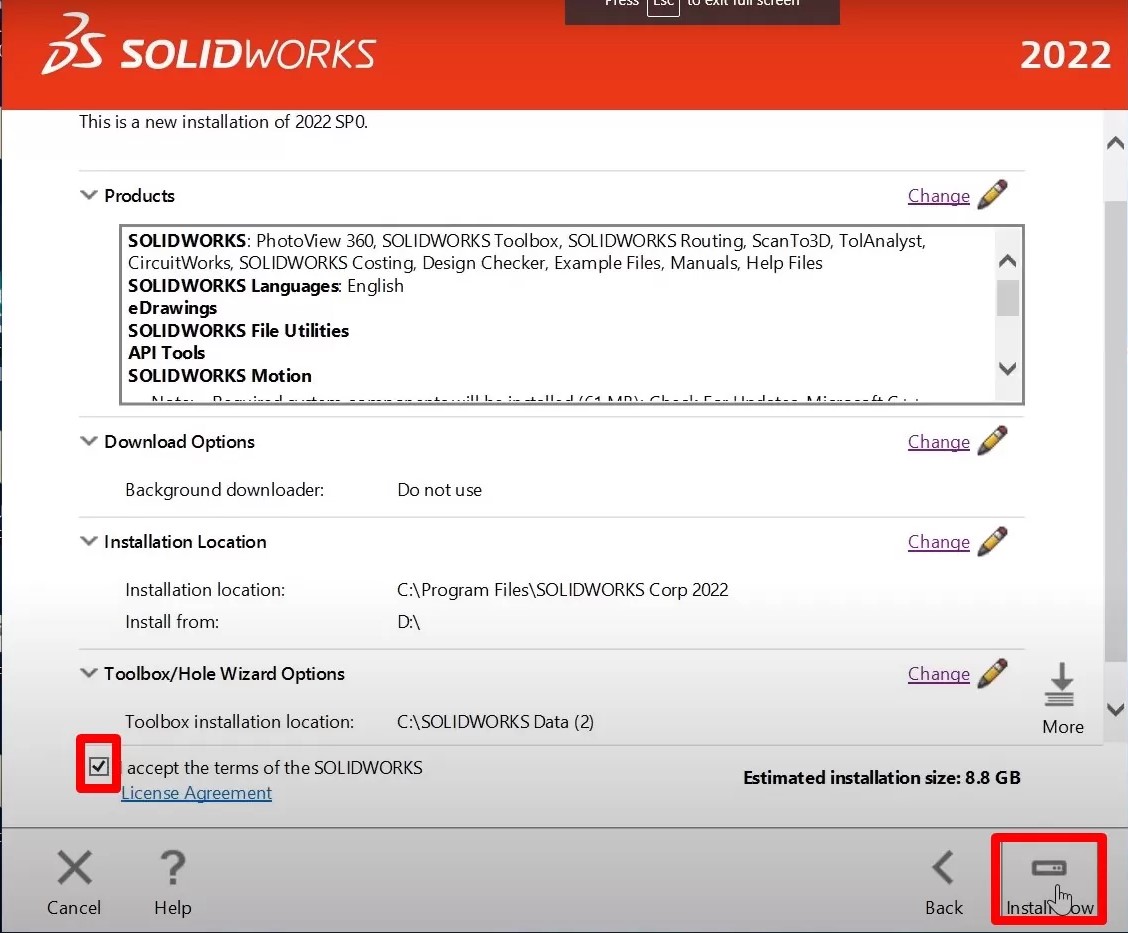The height and width of the screenshot is (933, 1128).
Task: Click the Install Now button
Action: pyautogui.click(x=1049, y=879)
